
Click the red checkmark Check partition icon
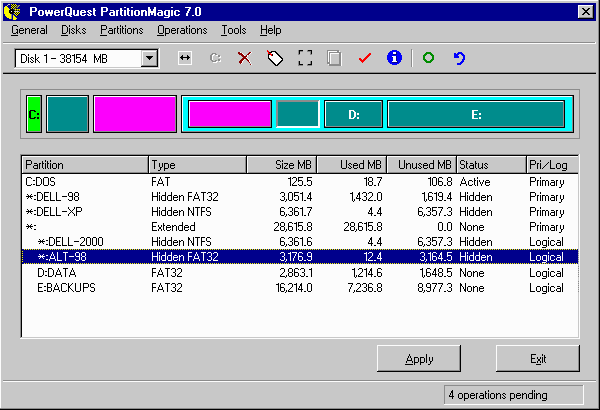click(x=364, y=59)
